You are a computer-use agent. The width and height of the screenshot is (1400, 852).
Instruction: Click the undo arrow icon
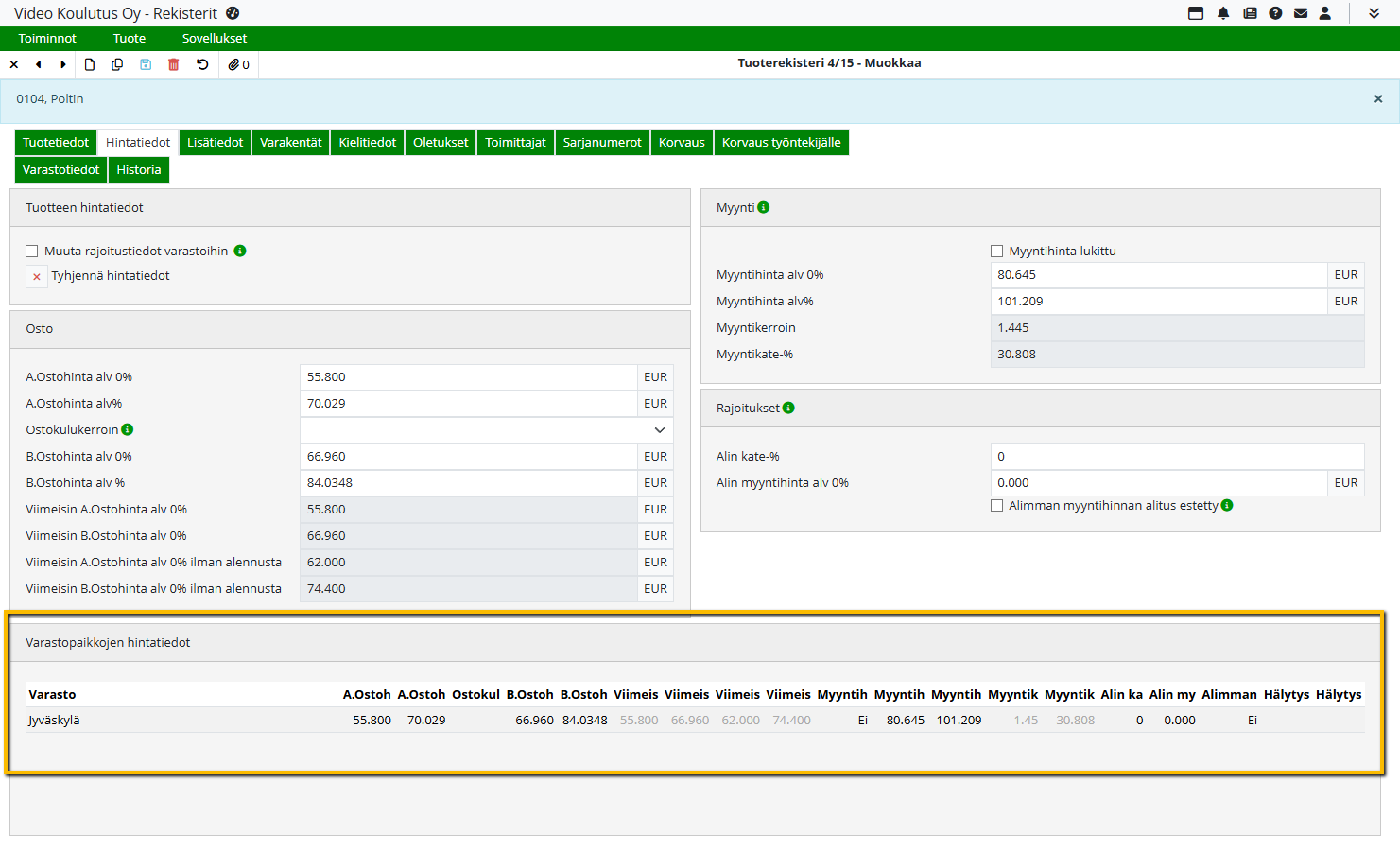[202, 64]
